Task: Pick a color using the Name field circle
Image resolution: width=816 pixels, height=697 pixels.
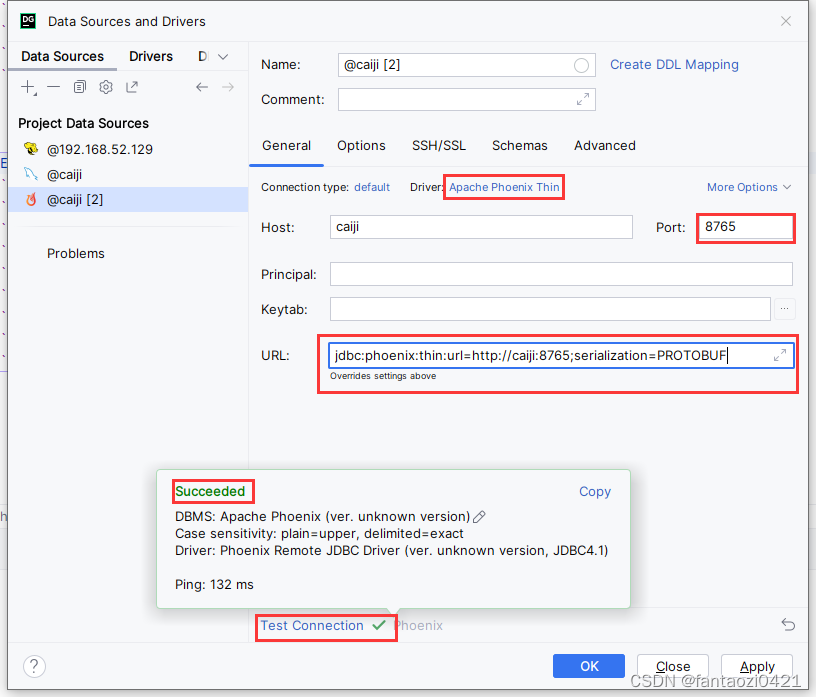Action: 581,66
